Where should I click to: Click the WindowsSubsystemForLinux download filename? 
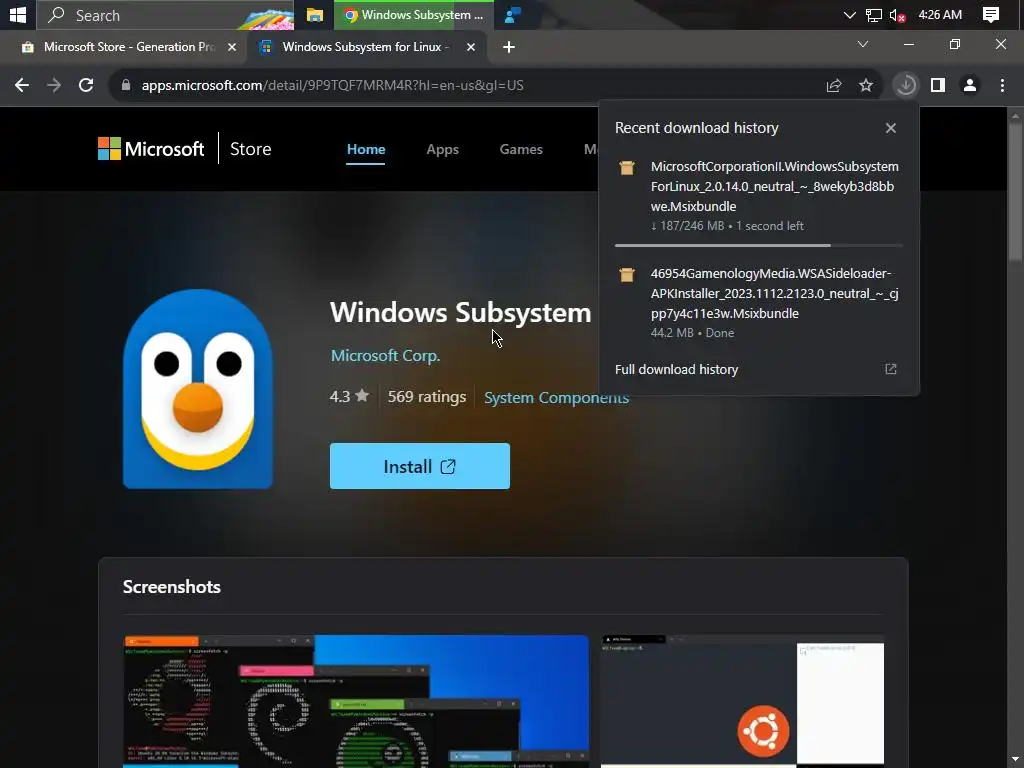click(775, 186)
